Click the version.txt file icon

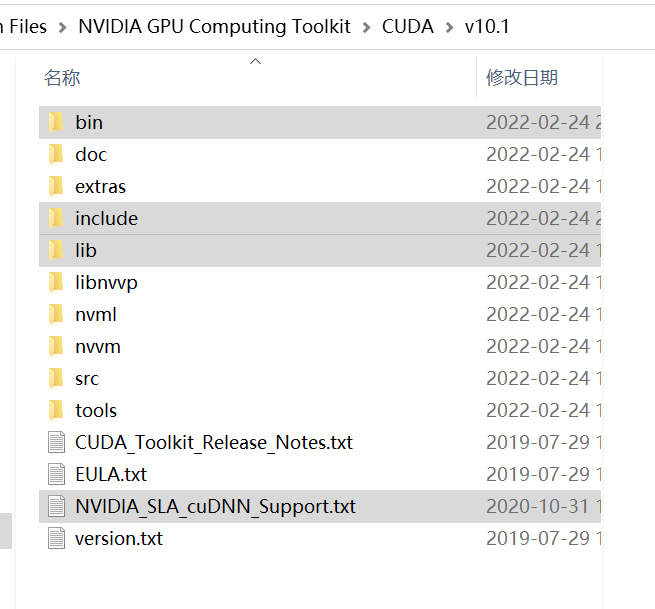coord(57,539)
